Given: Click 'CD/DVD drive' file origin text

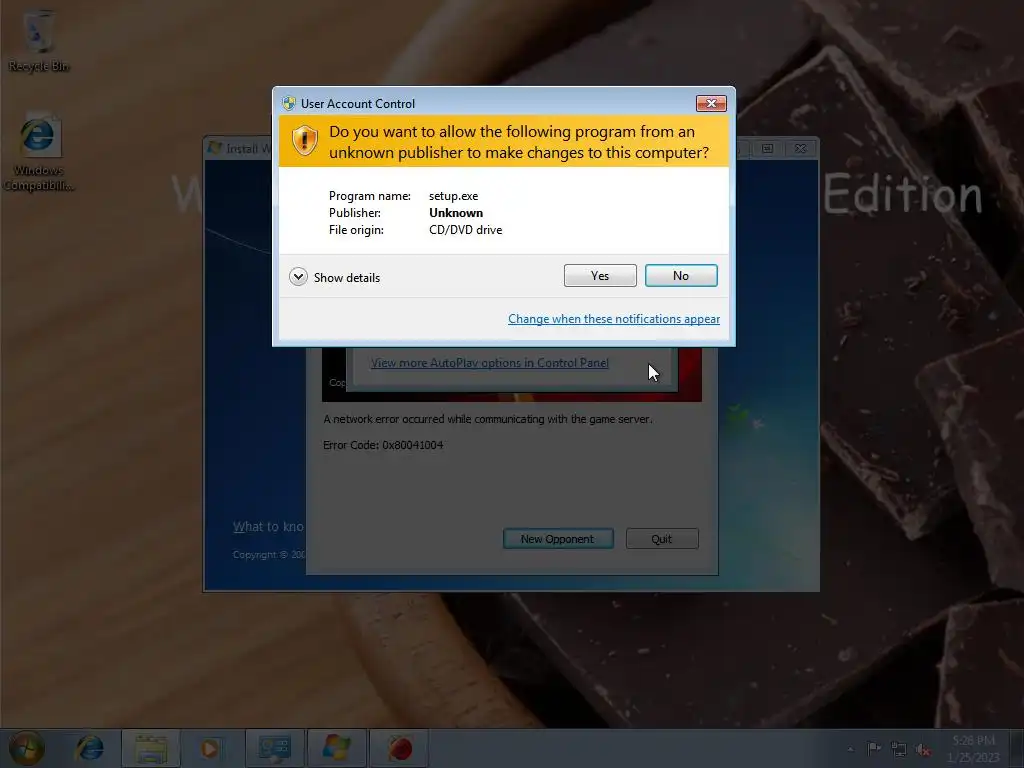Looking at the screenshot, I should click(x=466, y=230).
